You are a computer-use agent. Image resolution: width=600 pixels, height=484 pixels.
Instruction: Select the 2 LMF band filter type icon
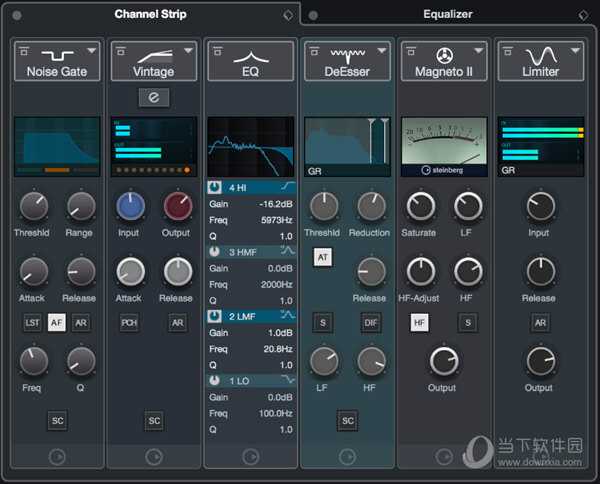pyautogui.click(x=288, y=315)
